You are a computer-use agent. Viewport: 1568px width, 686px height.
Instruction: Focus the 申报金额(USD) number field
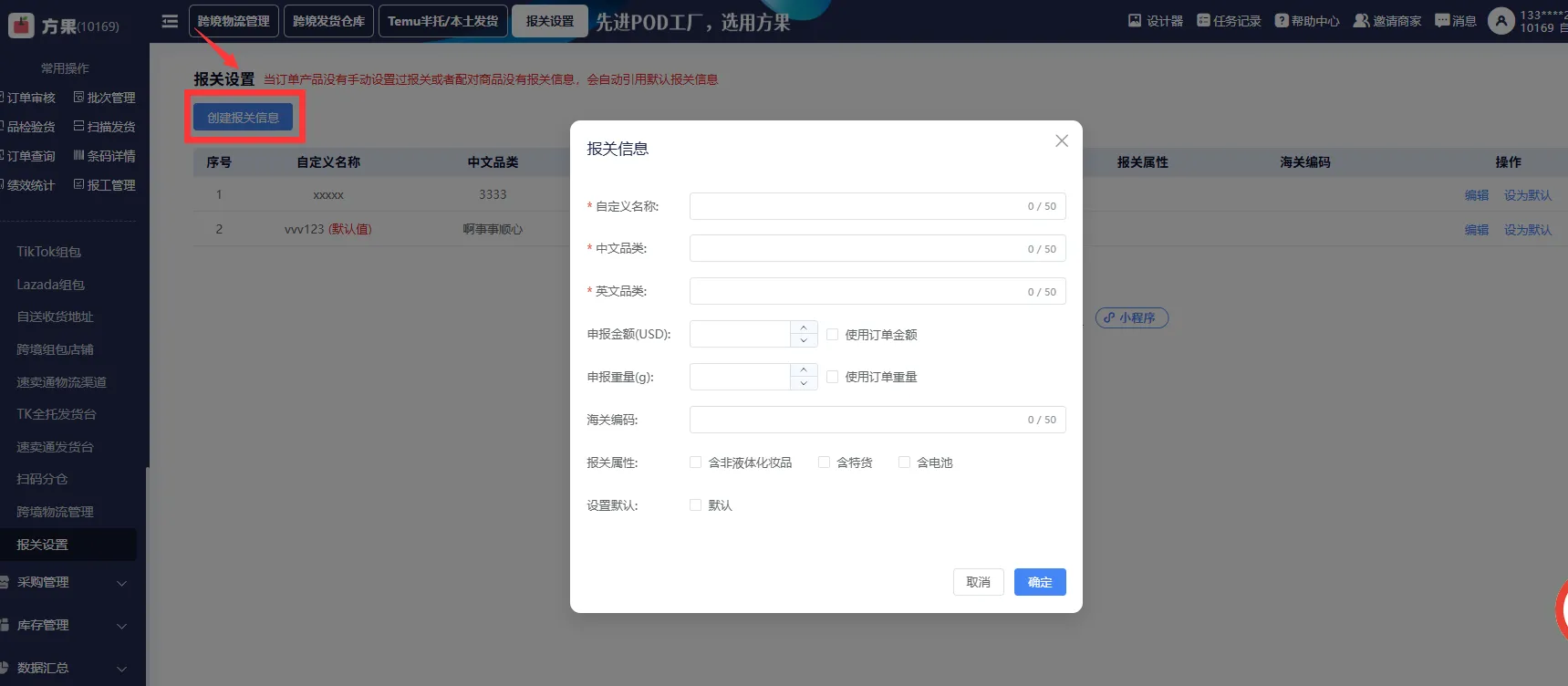point(740,334)
